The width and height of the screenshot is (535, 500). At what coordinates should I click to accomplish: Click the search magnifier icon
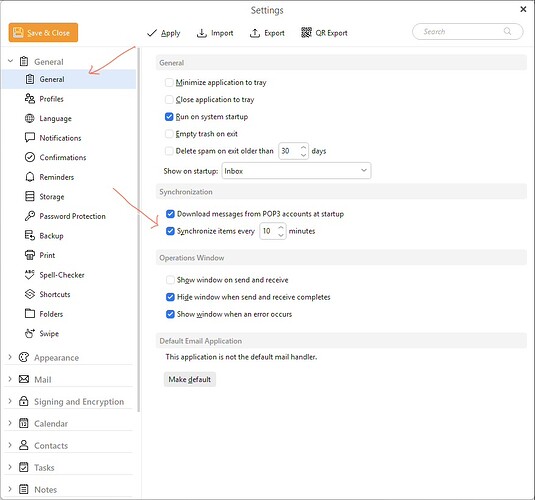[x=507, y=31]
